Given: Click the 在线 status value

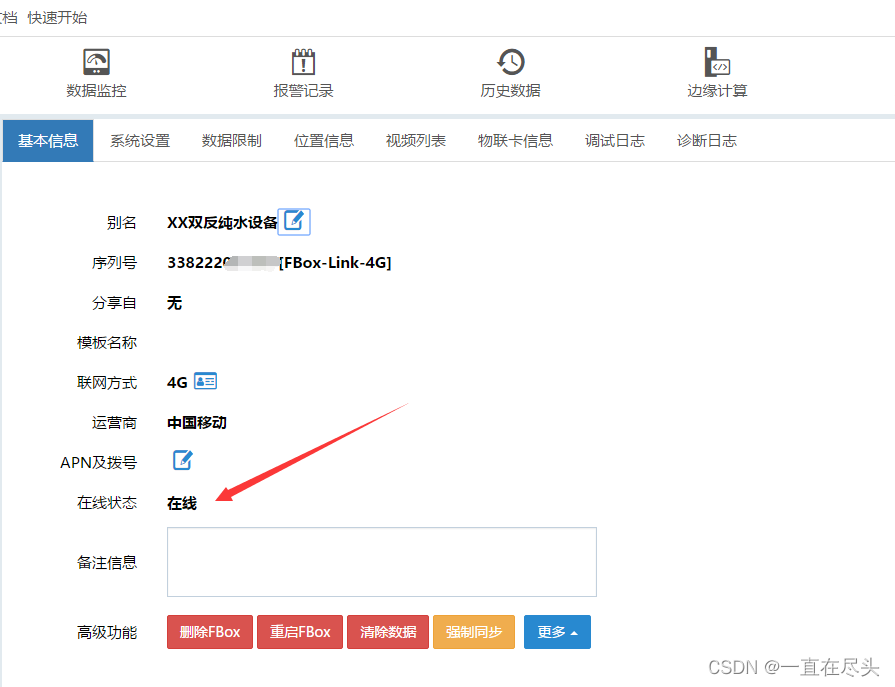Looking at the screenshot, I should click(182, 503).
